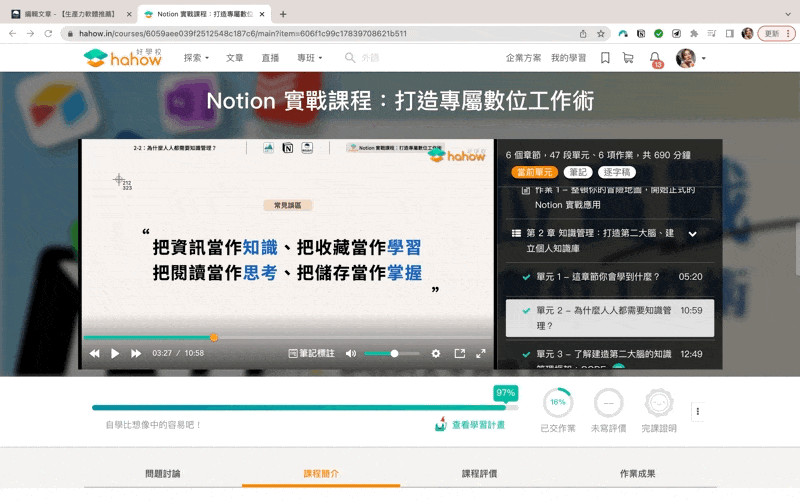This screenshot has width=800, height=500.
Task: Select the 筆記 tab
Action: pyautogui.click(x=578, y=172)
